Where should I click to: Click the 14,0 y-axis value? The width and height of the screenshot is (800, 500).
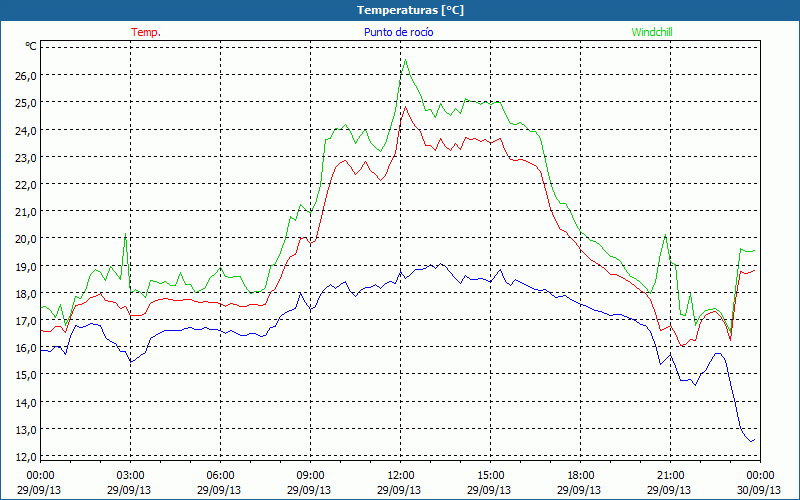tap(26, 403)
